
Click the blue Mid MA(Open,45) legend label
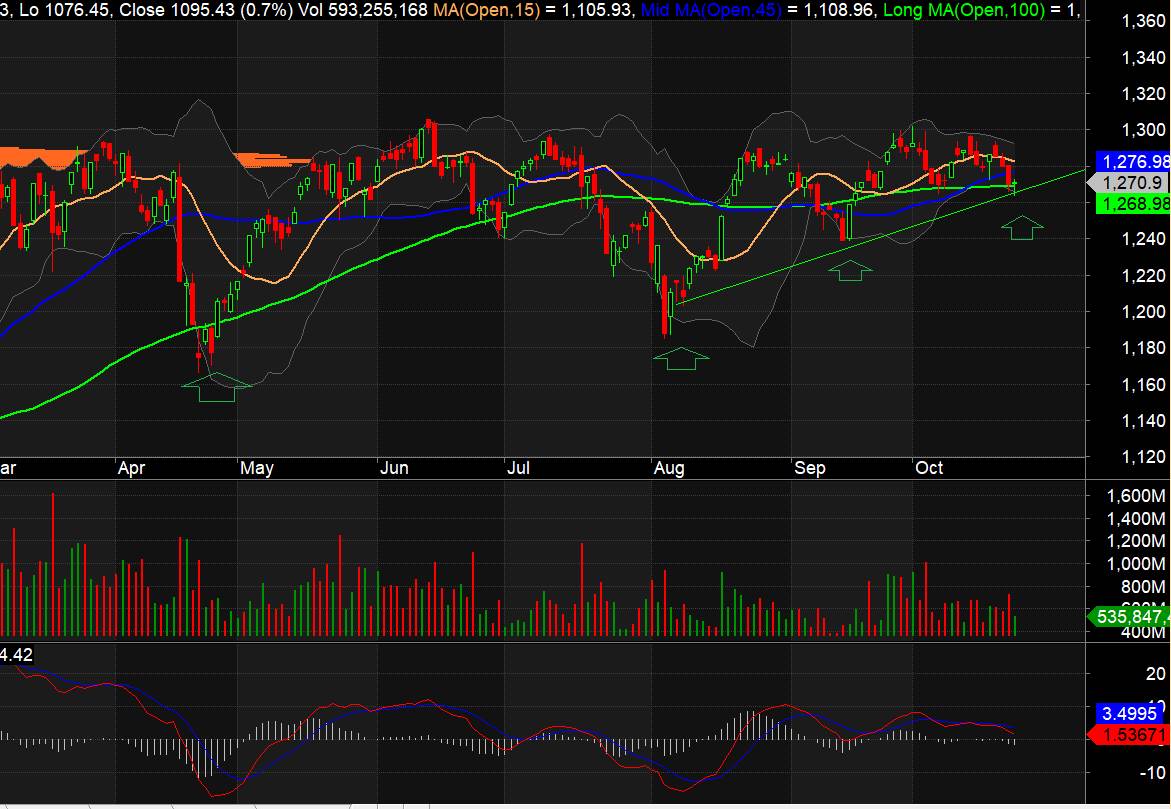[x=711, y=10]
